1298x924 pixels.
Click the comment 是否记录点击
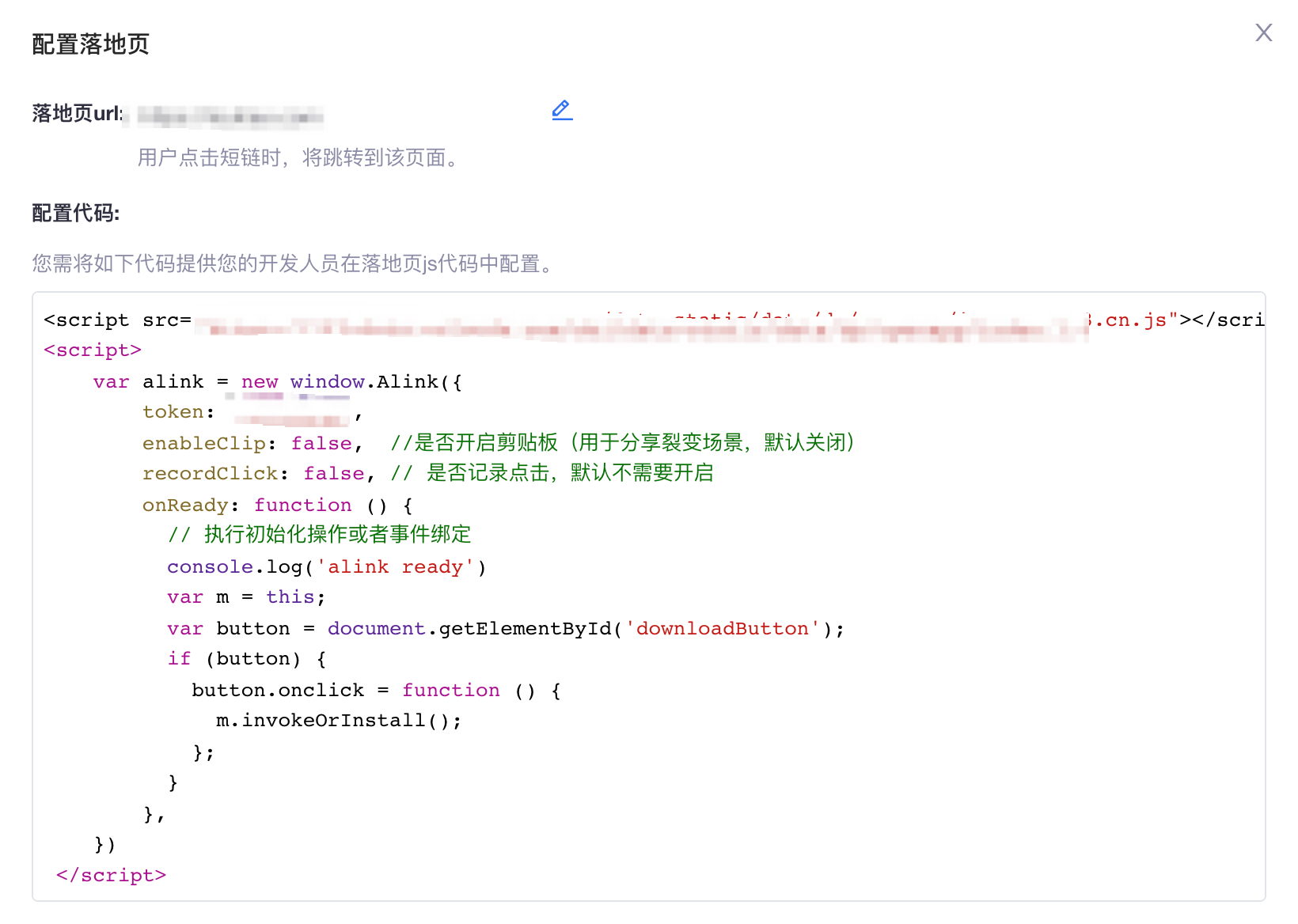(x=552, y=474)
